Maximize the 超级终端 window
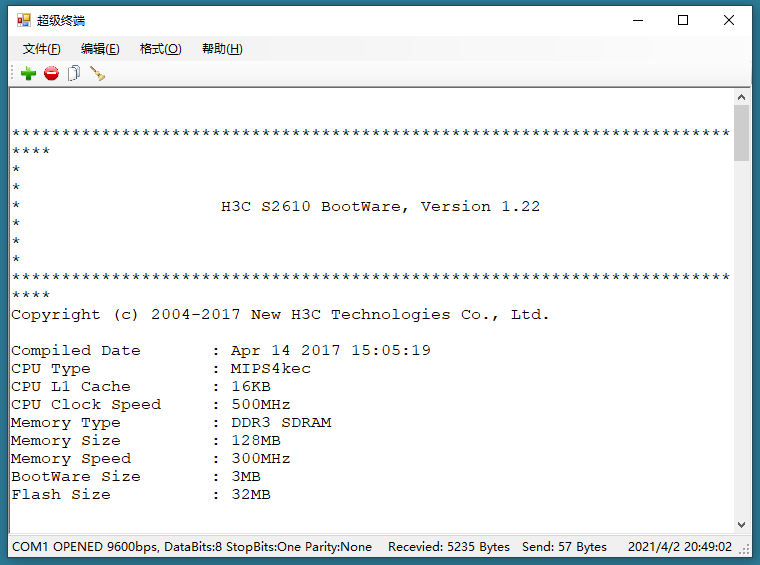 click(683, 20)
